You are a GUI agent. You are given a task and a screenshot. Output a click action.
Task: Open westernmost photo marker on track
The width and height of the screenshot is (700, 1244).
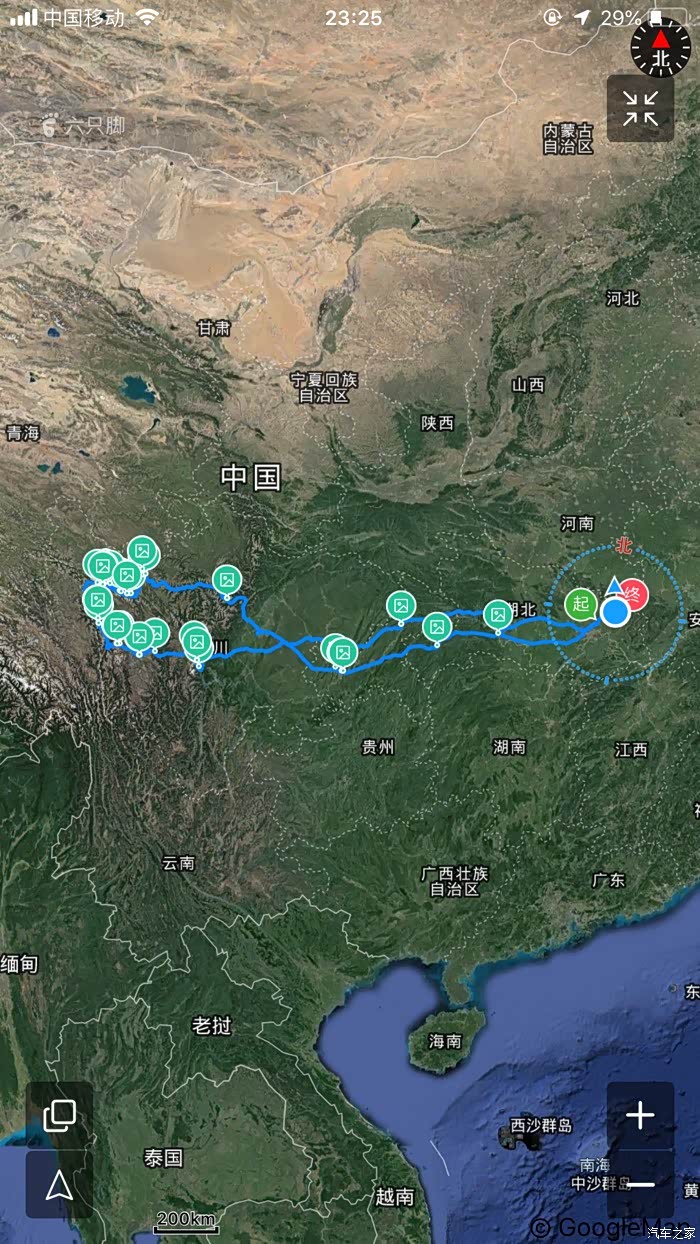(97, 600)
